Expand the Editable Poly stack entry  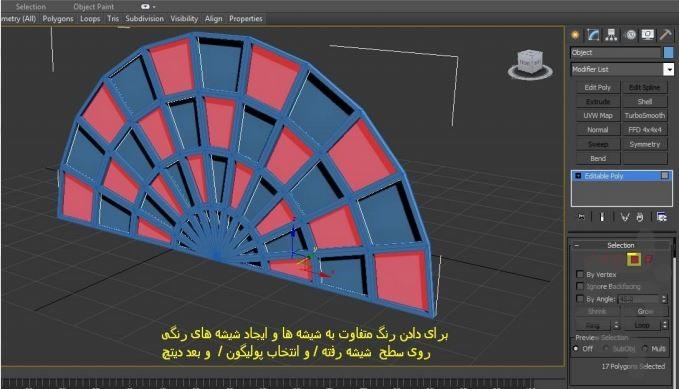point(578,176)
